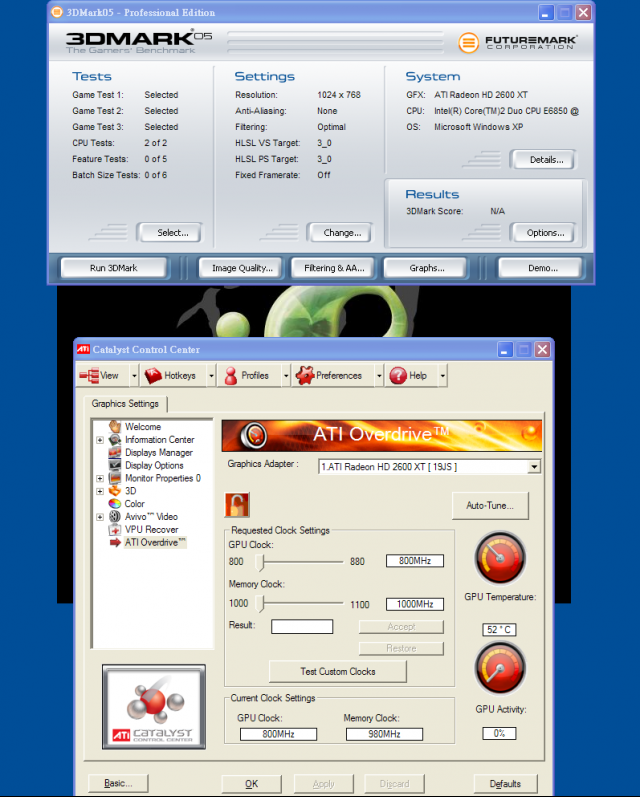Expand the Information Center tree node
The height and width of the screenshot is (797, 640).
[100, 440]
